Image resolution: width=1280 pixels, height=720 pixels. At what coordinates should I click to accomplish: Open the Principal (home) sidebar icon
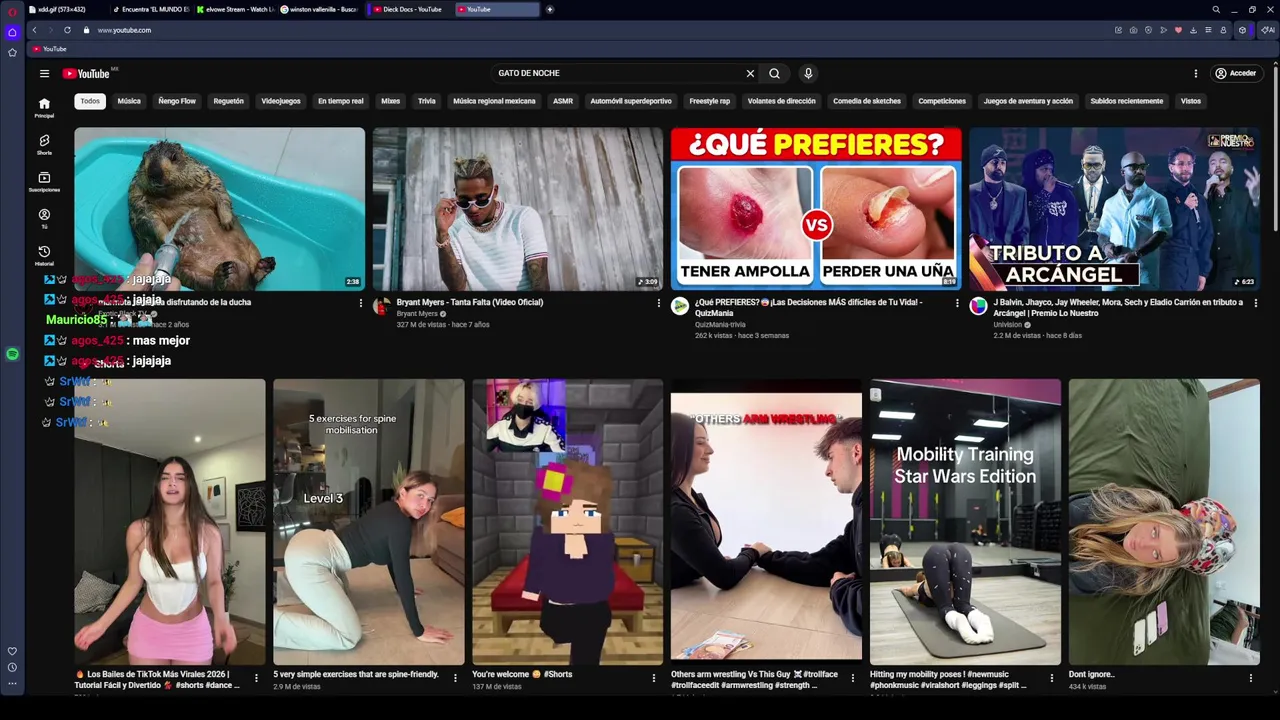44,108
